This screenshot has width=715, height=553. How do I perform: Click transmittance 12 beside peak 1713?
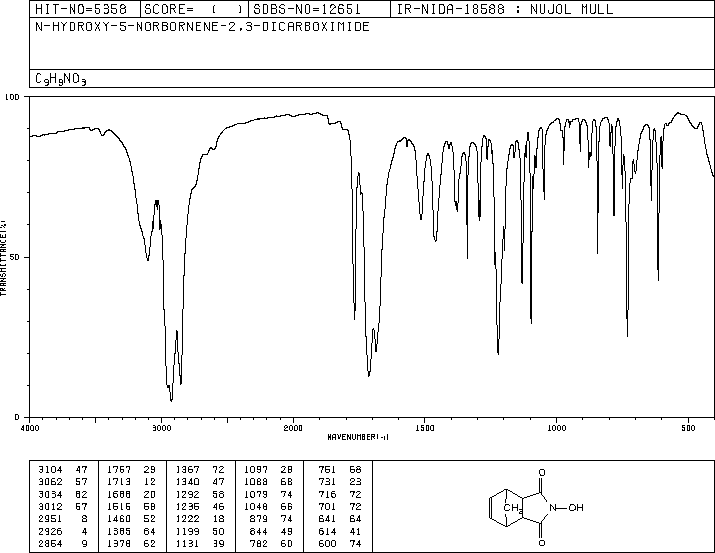150,482
